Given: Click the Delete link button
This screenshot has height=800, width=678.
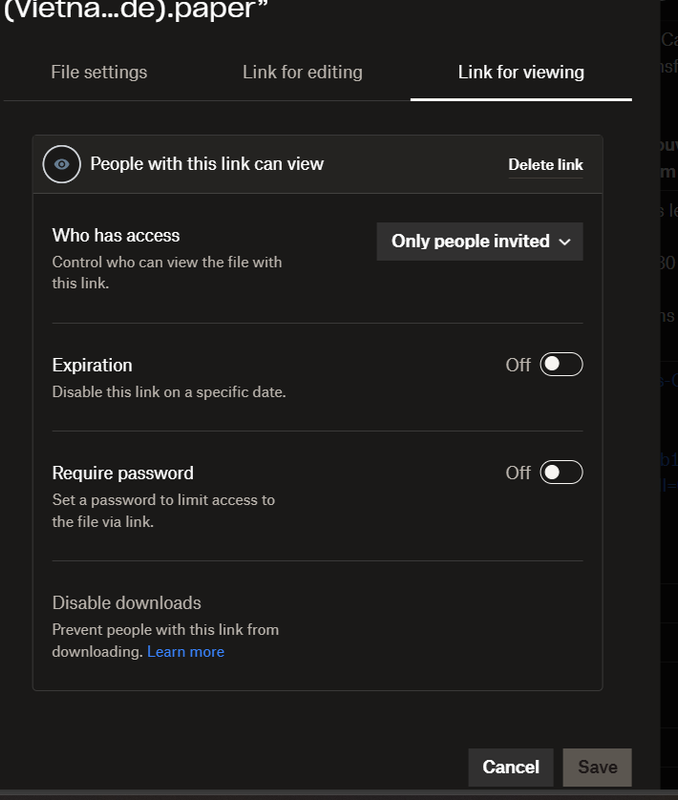Looking at the screenshot, I should click(x=545, y=165).
